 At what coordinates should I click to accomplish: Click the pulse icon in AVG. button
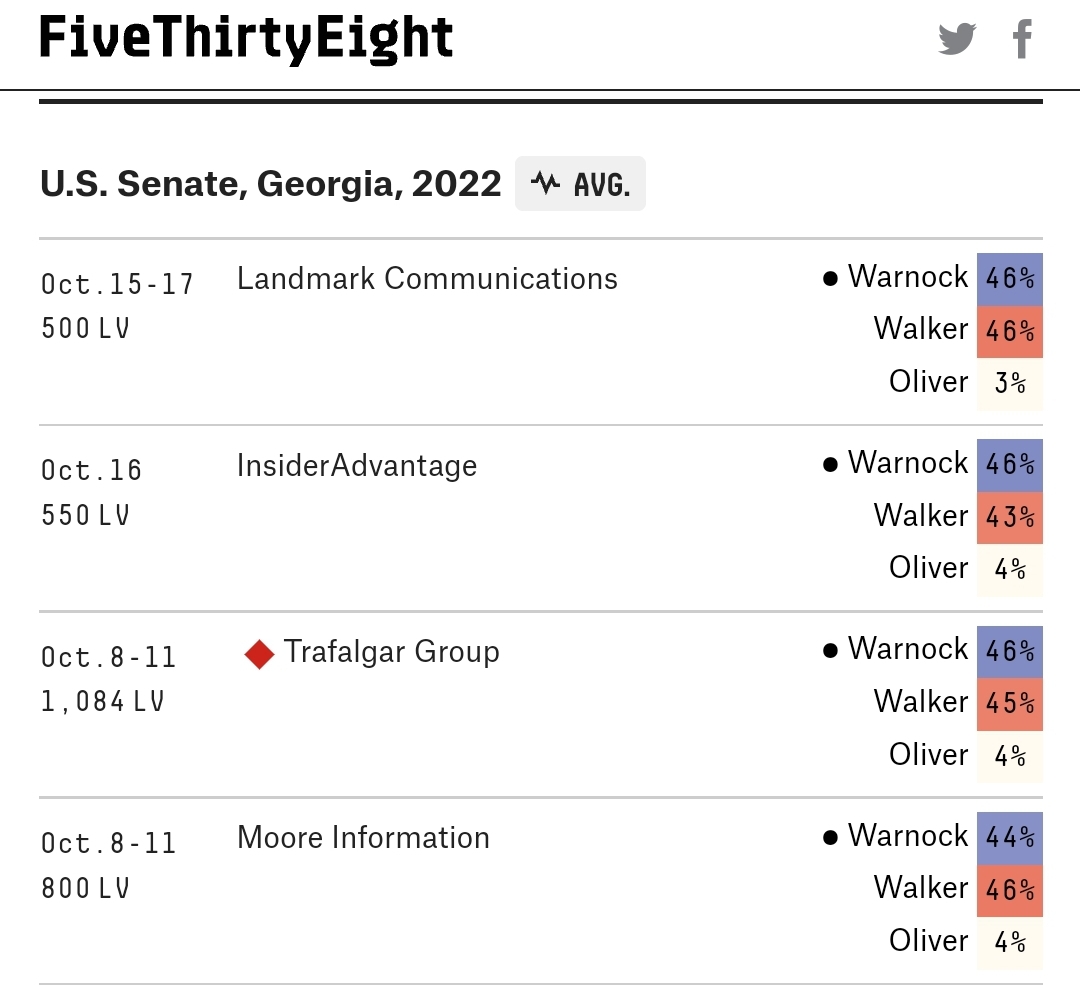tap(546, 183)
